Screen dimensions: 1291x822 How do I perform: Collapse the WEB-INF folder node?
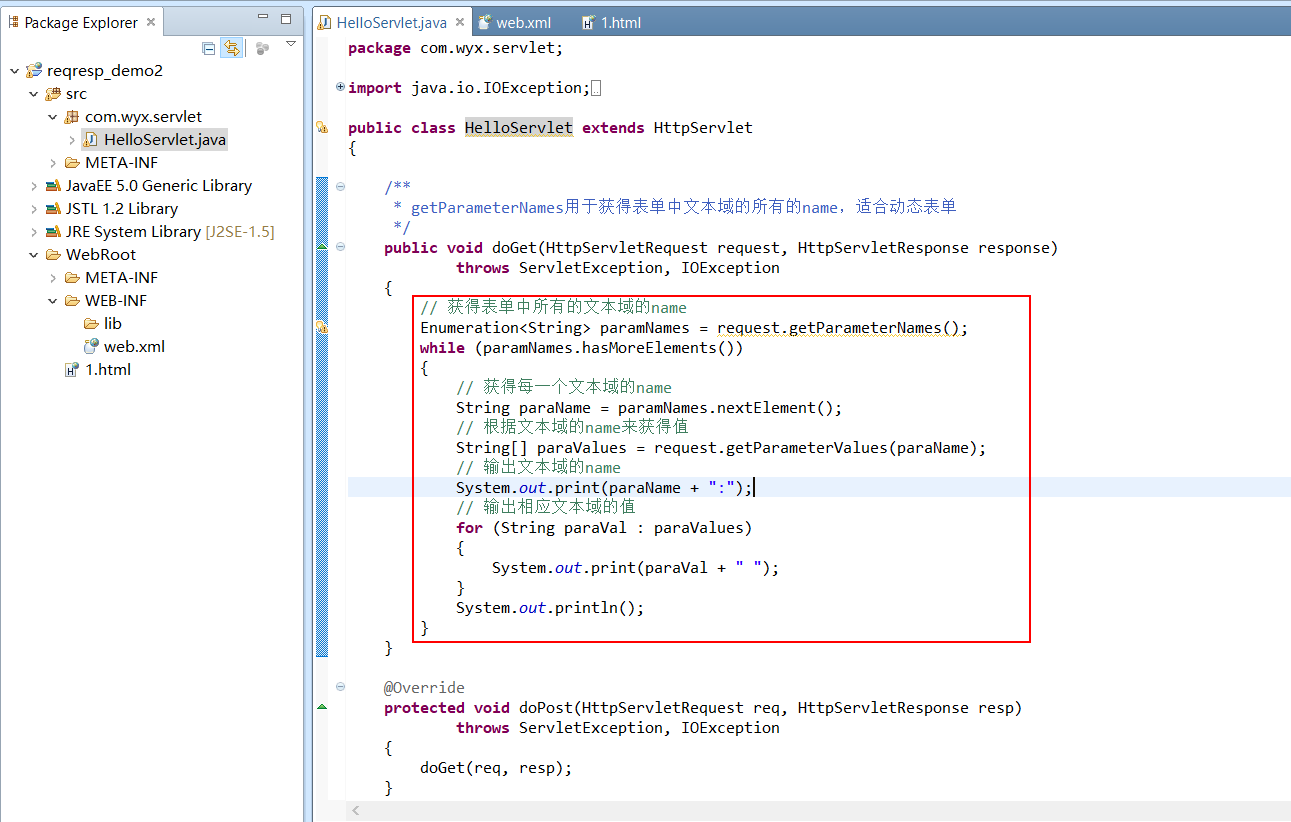tap(52, 301)
